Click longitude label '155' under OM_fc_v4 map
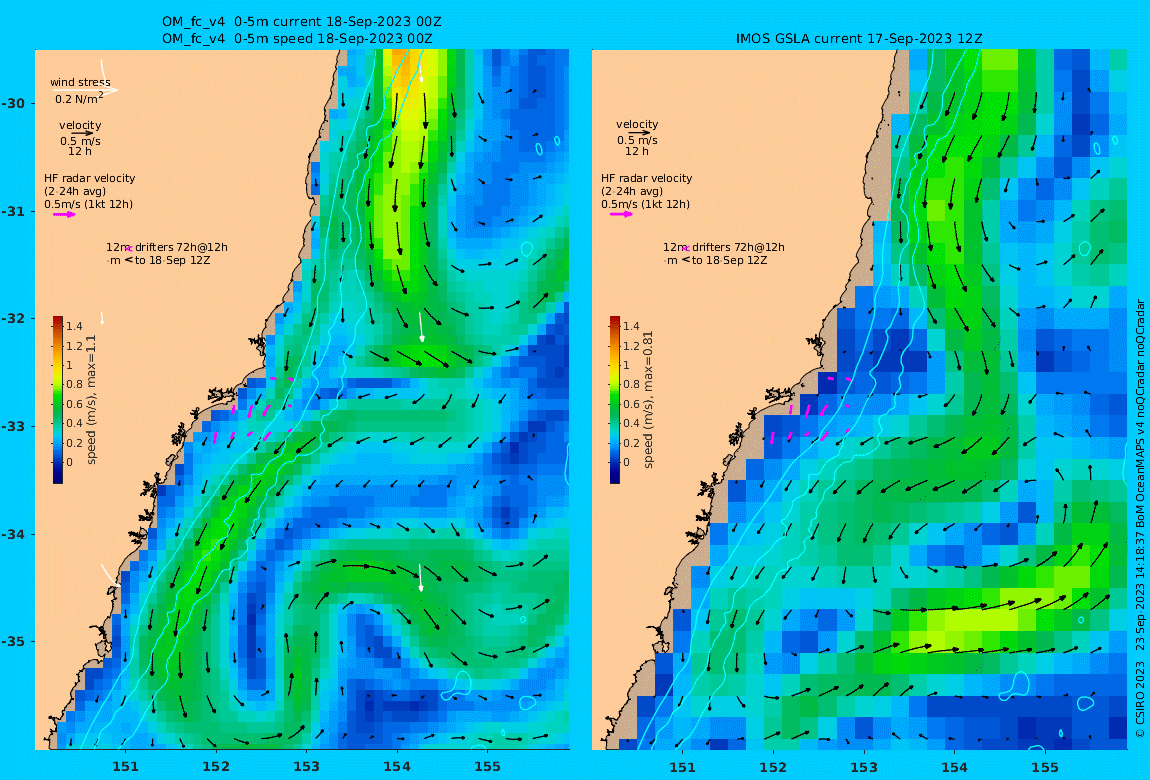This screenshot has width=1150, height=780. coord(488,767)
